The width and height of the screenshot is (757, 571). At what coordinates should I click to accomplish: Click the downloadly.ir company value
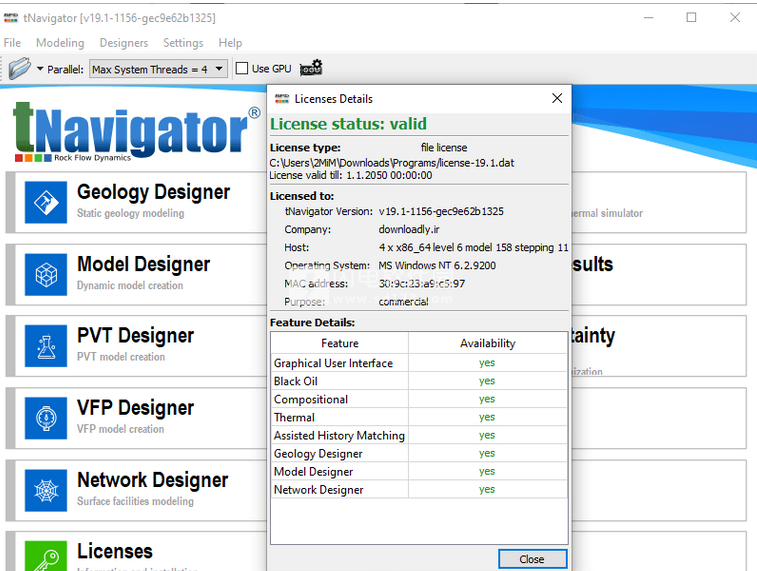tap(409, 229)
